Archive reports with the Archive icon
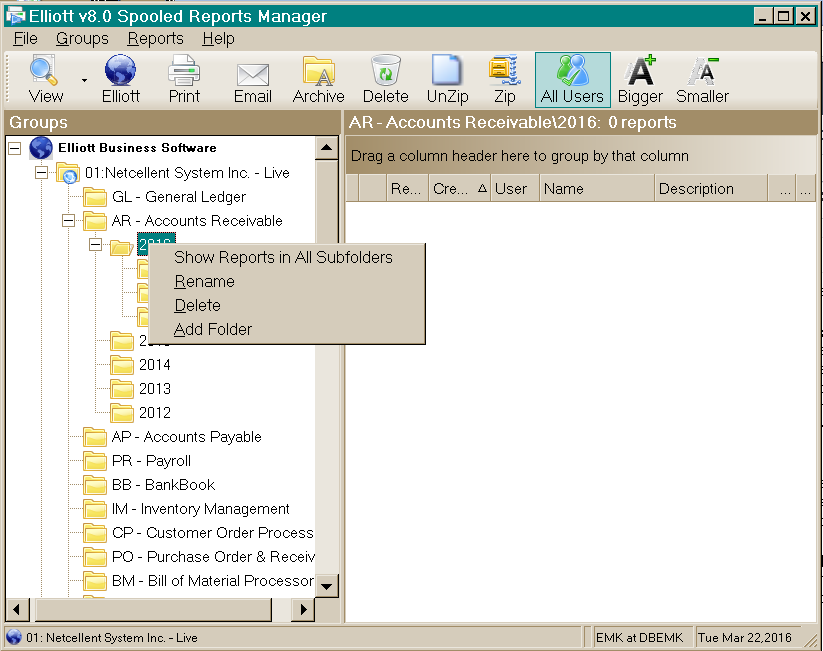Image resolution: width=823 pixels, height=651 pixels. coord(319,80)
